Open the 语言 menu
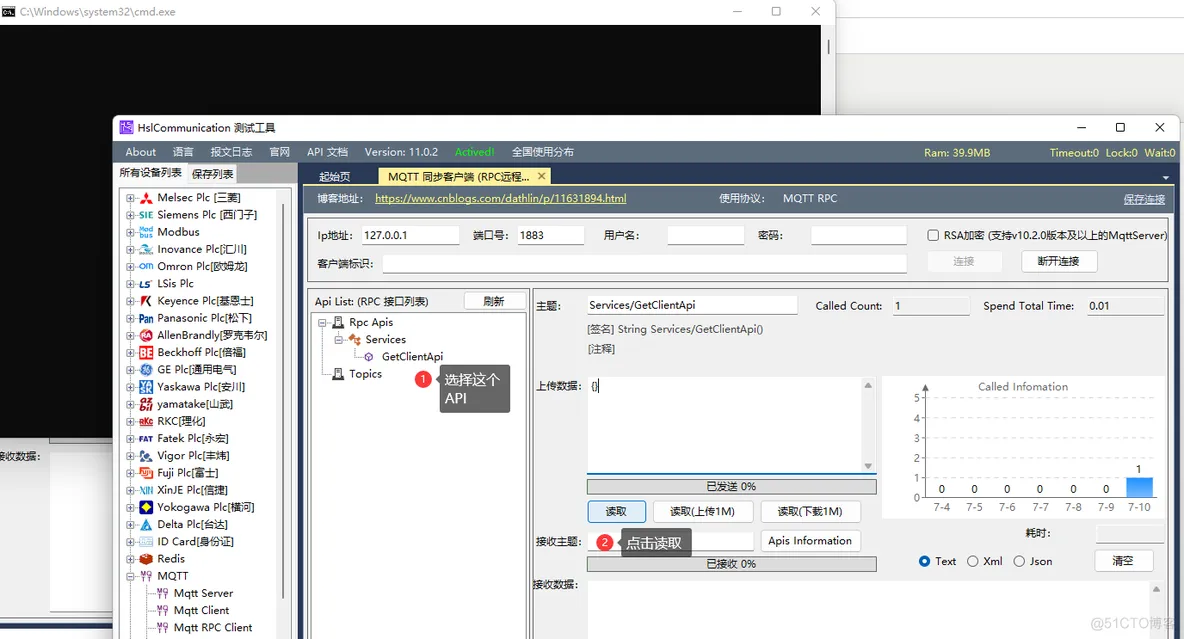Viewport: 1184px width, 639px height. click(183, 152)
